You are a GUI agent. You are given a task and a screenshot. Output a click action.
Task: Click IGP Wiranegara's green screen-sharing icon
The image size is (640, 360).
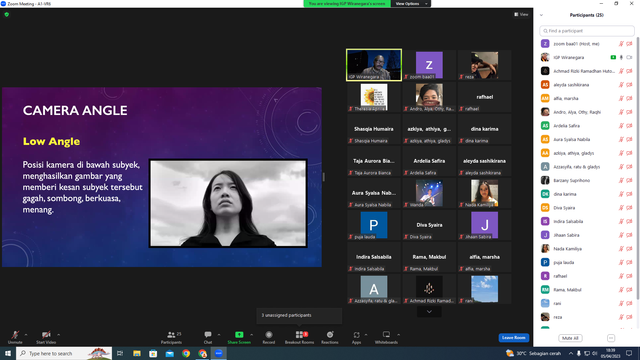pos(613,58)
